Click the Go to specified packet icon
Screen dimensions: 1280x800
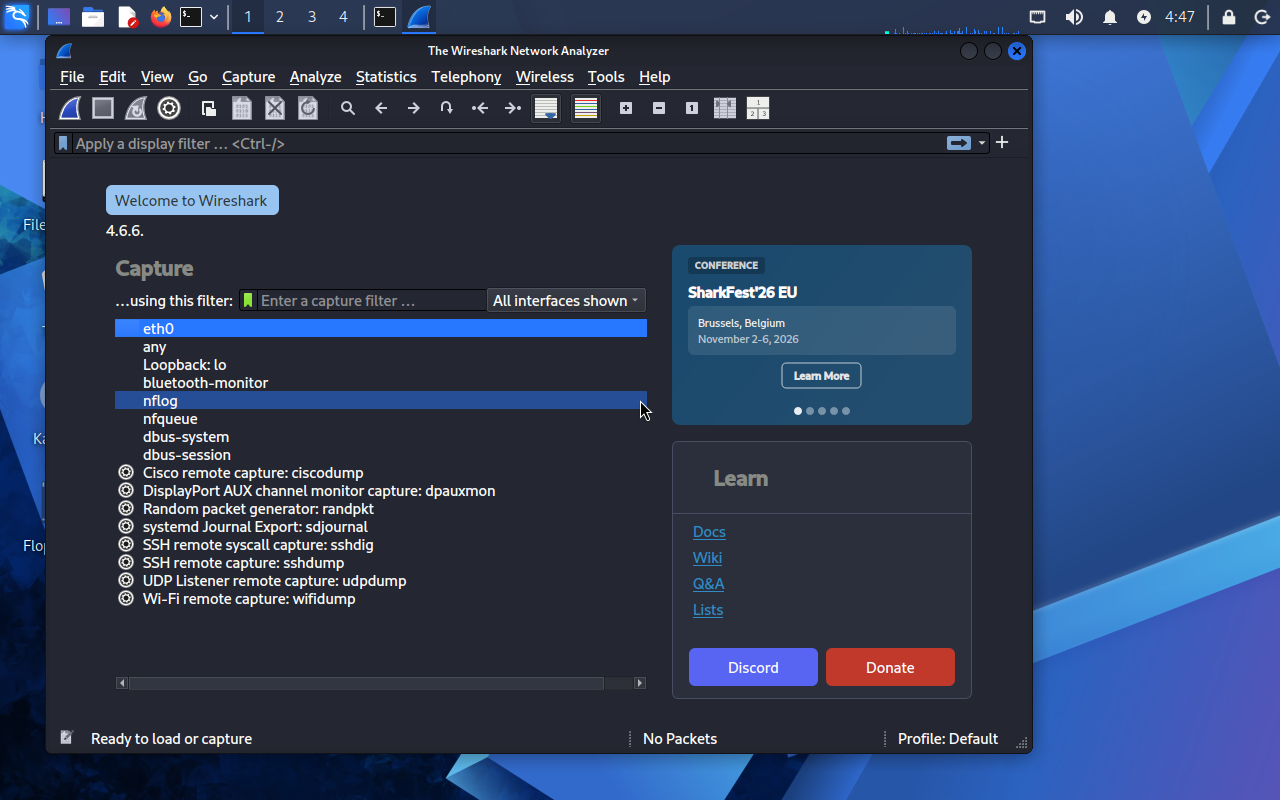[447, 108]
